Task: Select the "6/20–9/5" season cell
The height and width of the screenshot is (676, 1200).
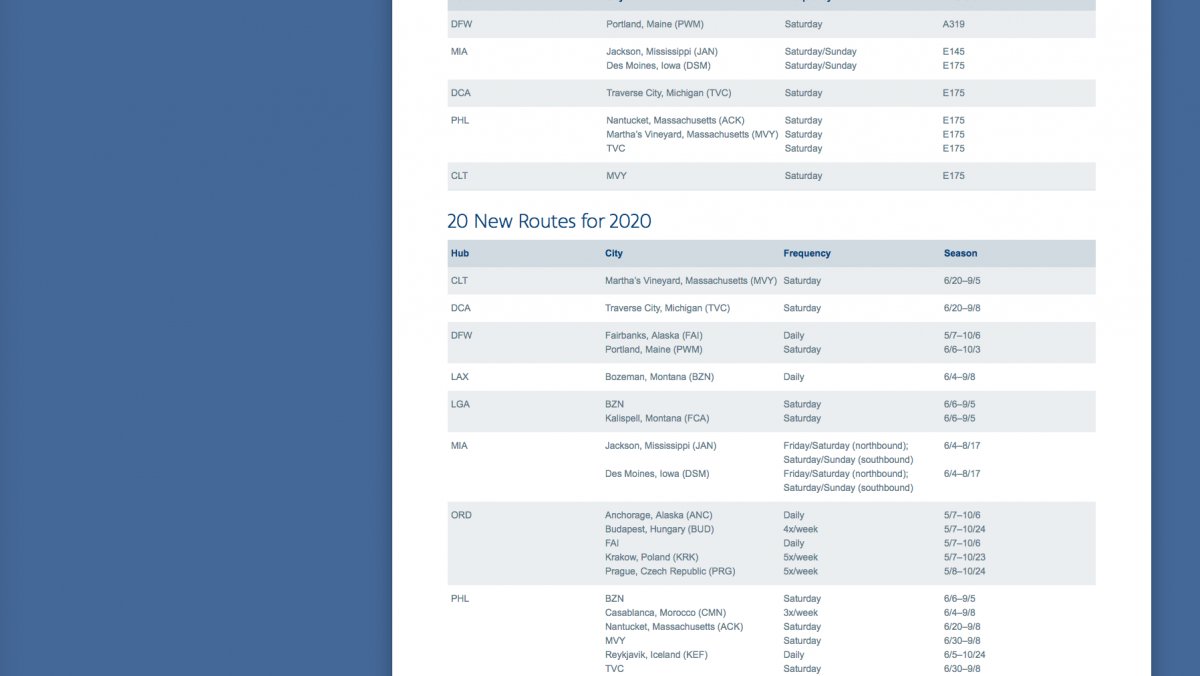Action: click(x=962, y=281)
